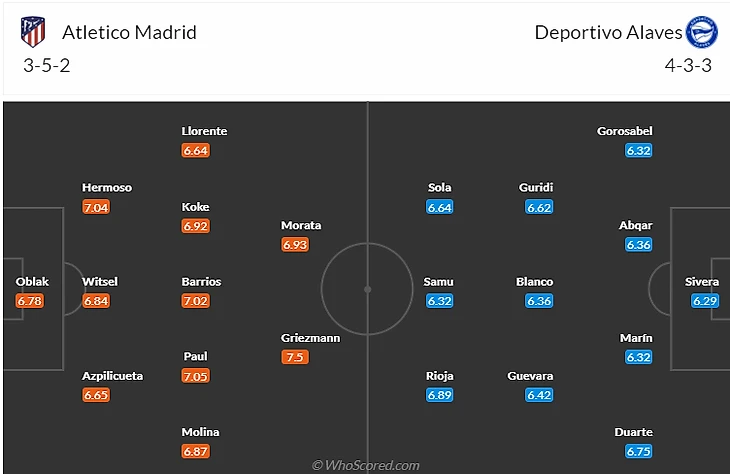The height and width of the screenshot is (474, 730).
Task: Select Sivera's 6.29 rating badge
Action: (704, 300)
